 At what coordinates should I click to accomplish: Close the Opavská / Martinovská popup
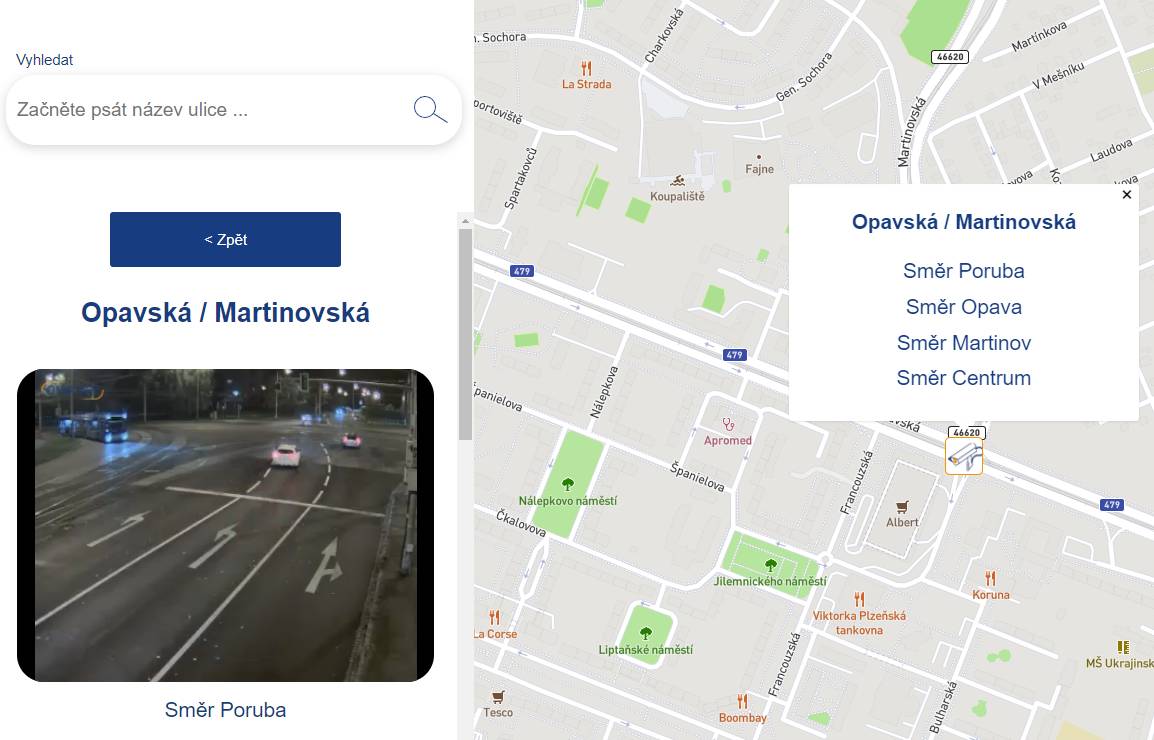1127,194
